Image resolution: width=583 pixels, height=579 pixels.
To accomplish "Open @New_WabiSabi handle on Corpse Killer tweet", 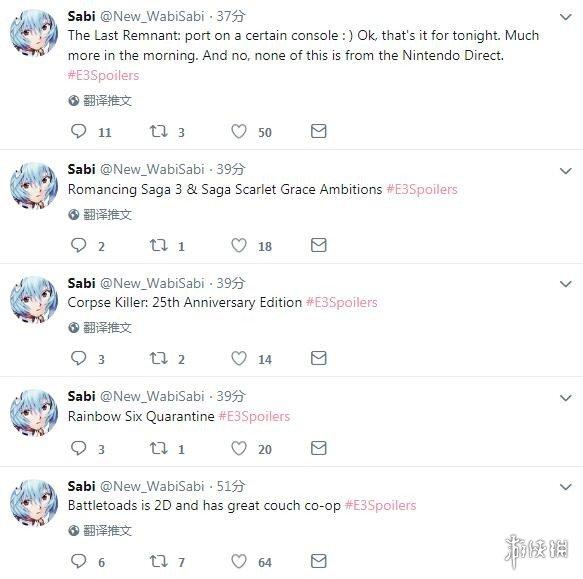I will click(152, 283).
